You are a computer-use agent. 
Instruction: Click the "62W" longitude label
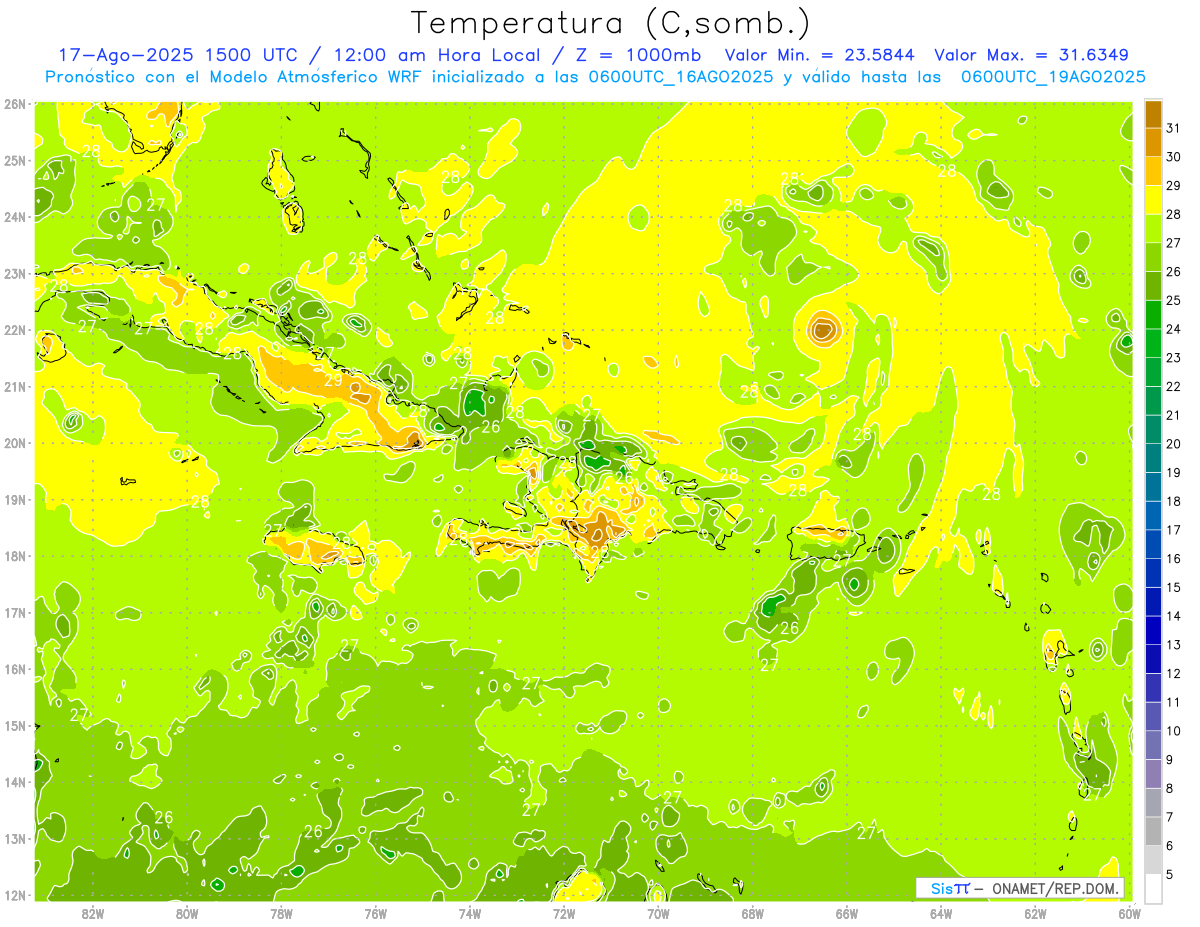1035,913
